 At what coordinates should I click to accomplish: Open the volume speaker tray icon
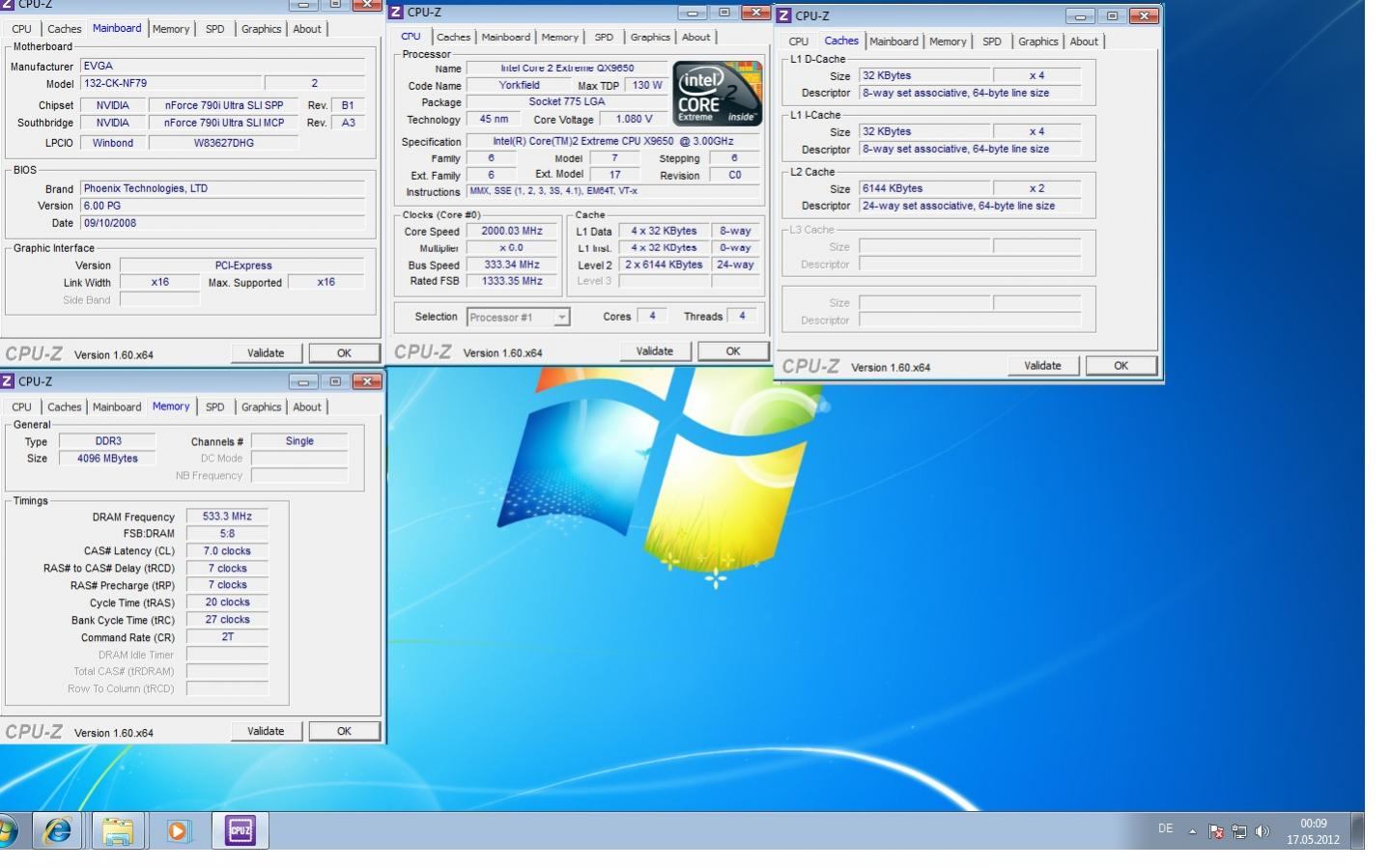coord(1262,831)
